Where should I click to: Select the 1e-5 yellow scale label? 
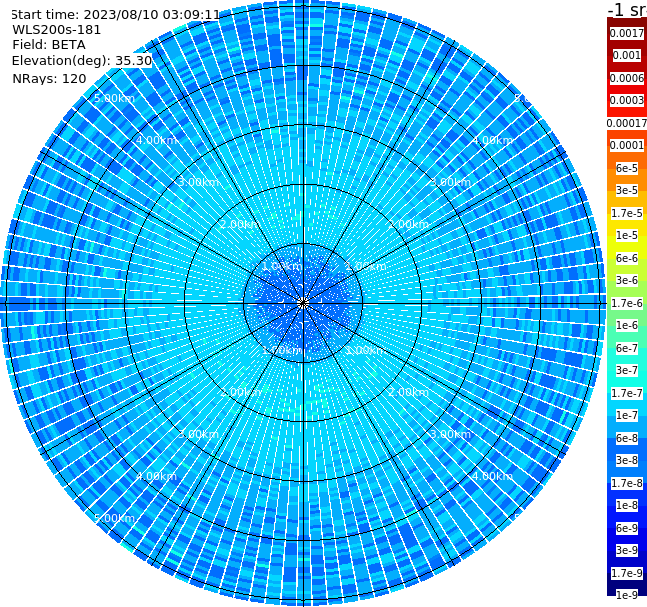pyautogui.click(x=627, y=235)
